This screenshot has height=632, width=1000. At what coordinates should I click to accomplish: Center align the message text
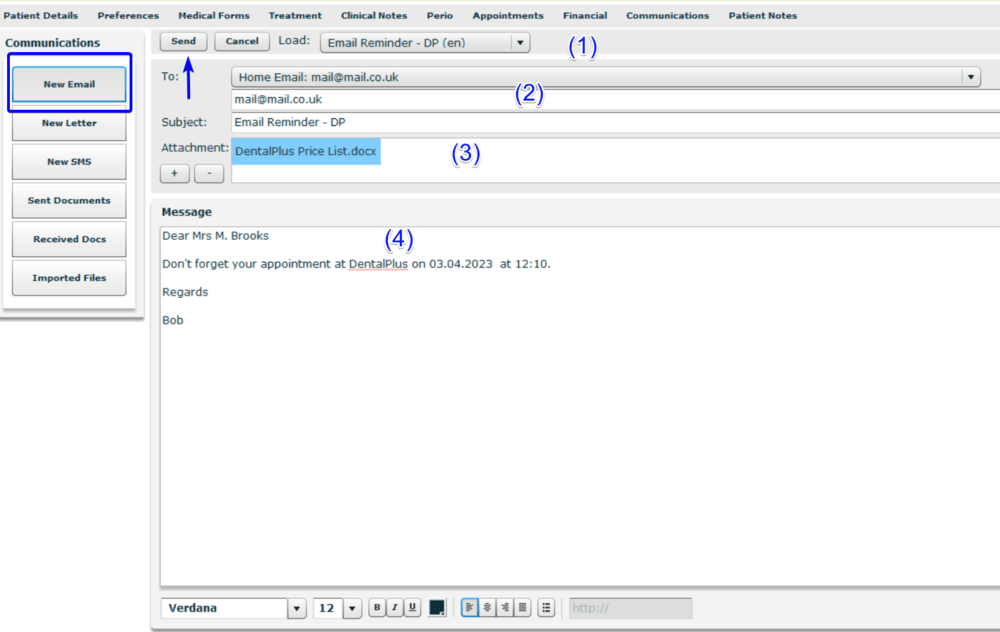(x=487, y=608)
